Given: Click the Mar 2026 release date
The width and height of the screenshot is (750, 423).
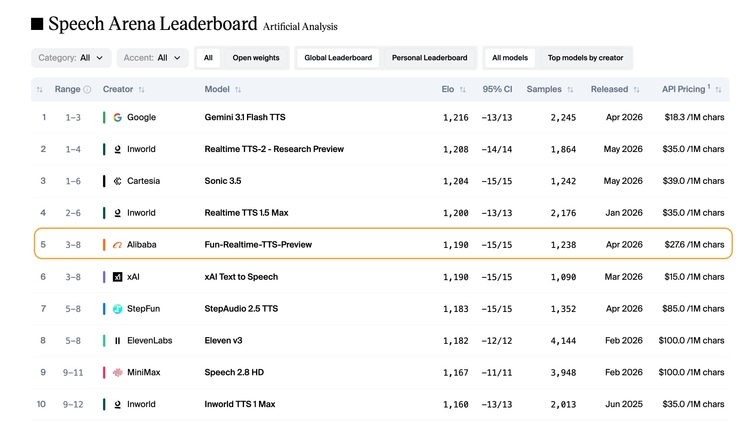Looking at the screenshot, I should (x=623, y=277).
